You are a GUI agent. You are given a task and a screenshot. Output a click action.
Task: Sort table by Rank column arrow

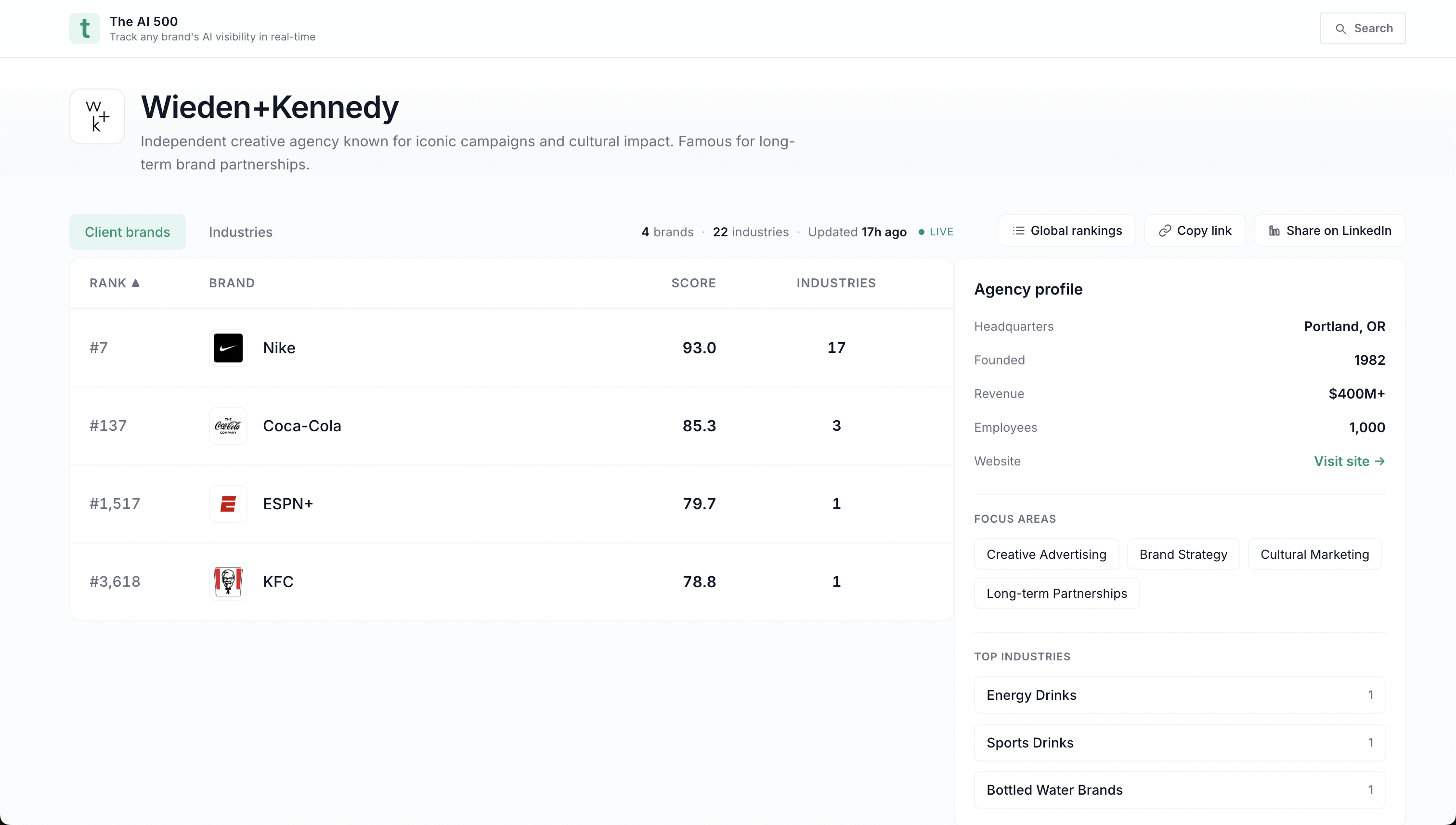(x=135, y=283)
